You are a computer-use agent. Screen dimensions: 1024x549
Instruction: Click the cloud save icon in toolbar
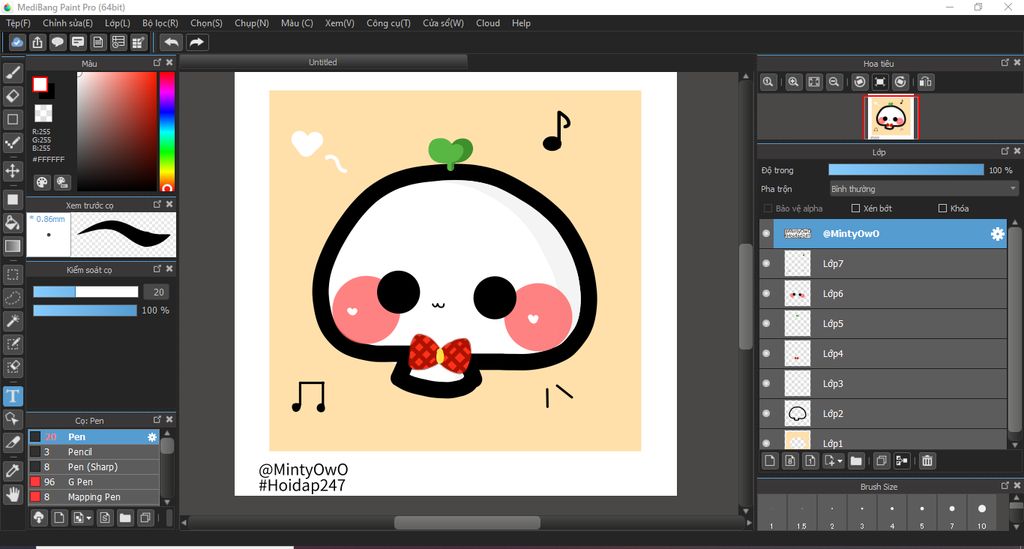pyautogui.click(x=17, y=42)
